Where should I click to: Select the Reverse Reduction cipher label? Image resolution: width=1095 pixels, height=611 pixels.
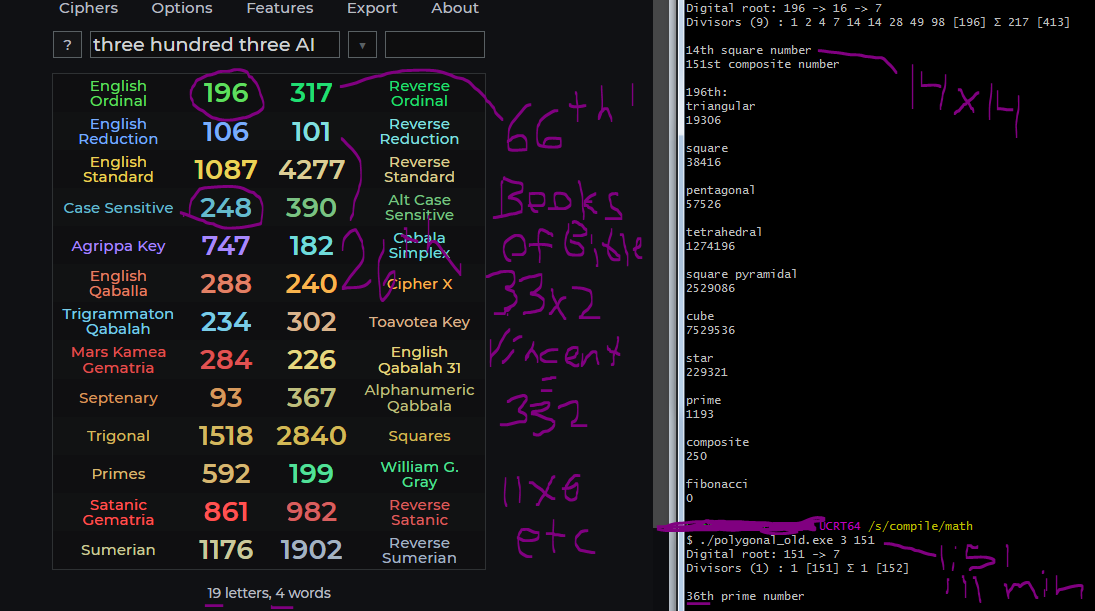[x=419, y=131]
